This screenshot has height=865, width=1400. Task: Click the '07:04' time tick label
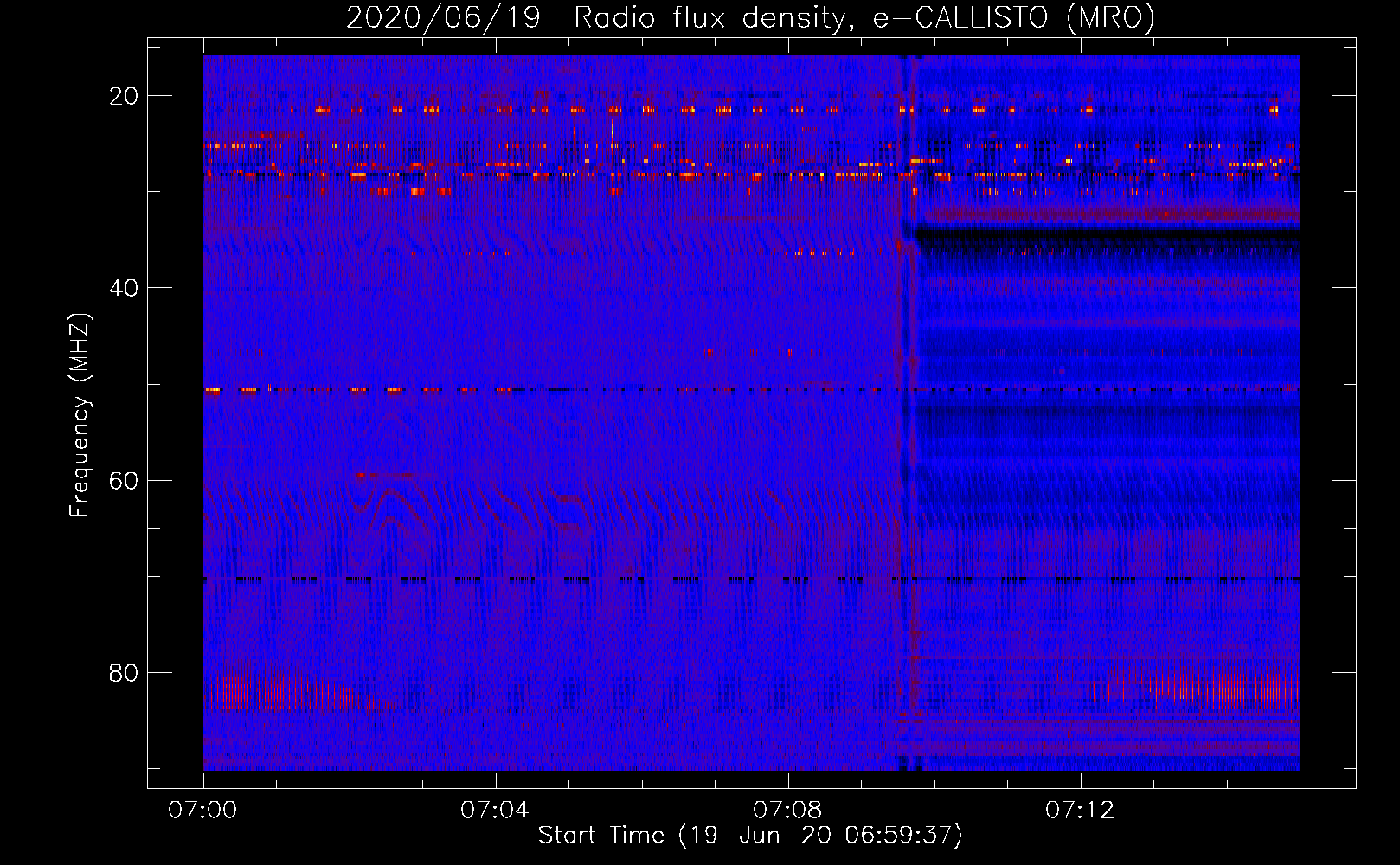click(x=495, y=811)
